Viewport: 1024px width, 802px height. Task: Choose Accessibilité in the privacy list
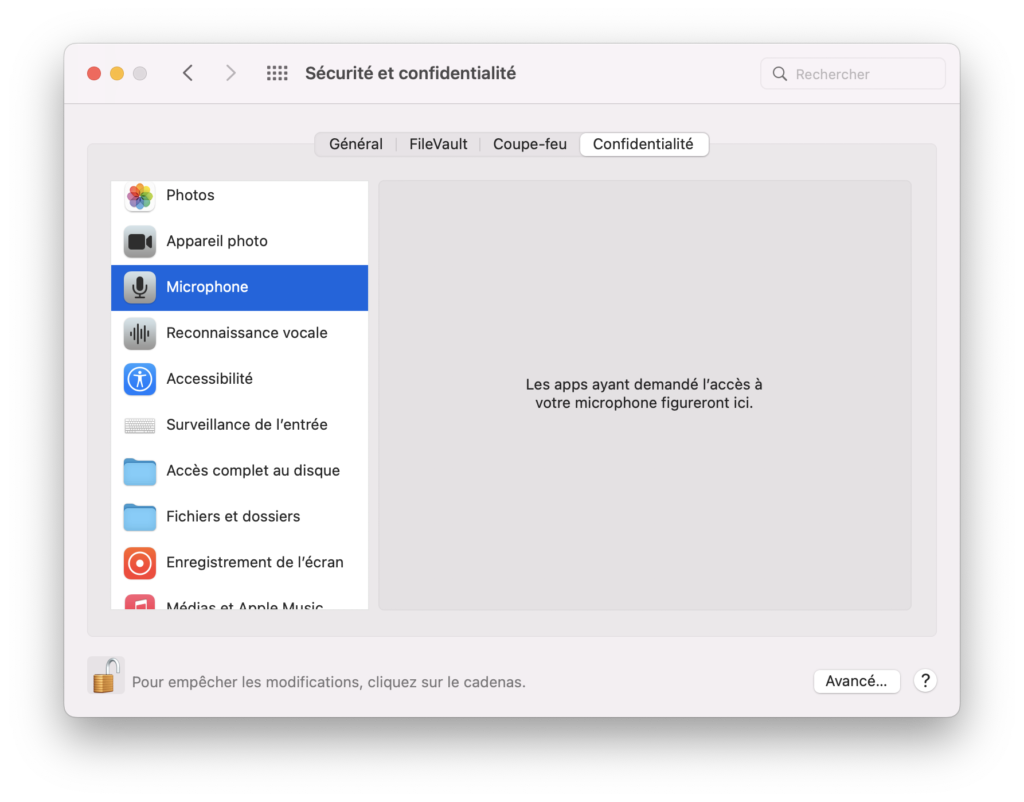(x=240, y=379)
